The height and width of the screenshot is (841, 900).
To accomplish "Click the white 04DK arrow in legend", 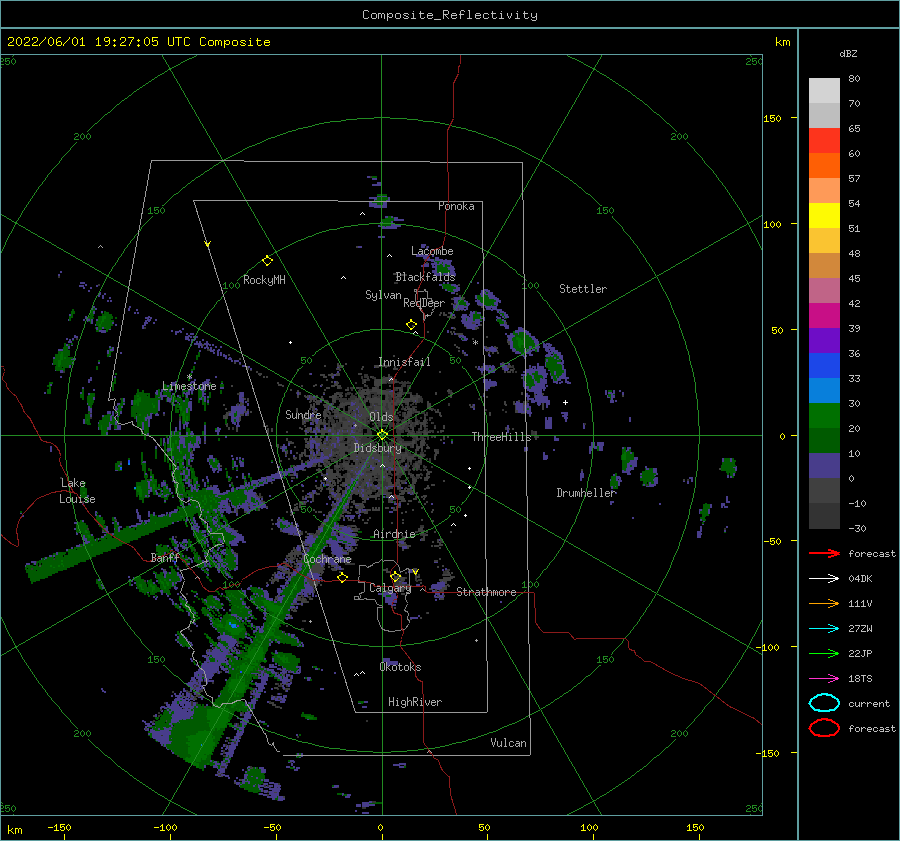I will click(824, 578).
